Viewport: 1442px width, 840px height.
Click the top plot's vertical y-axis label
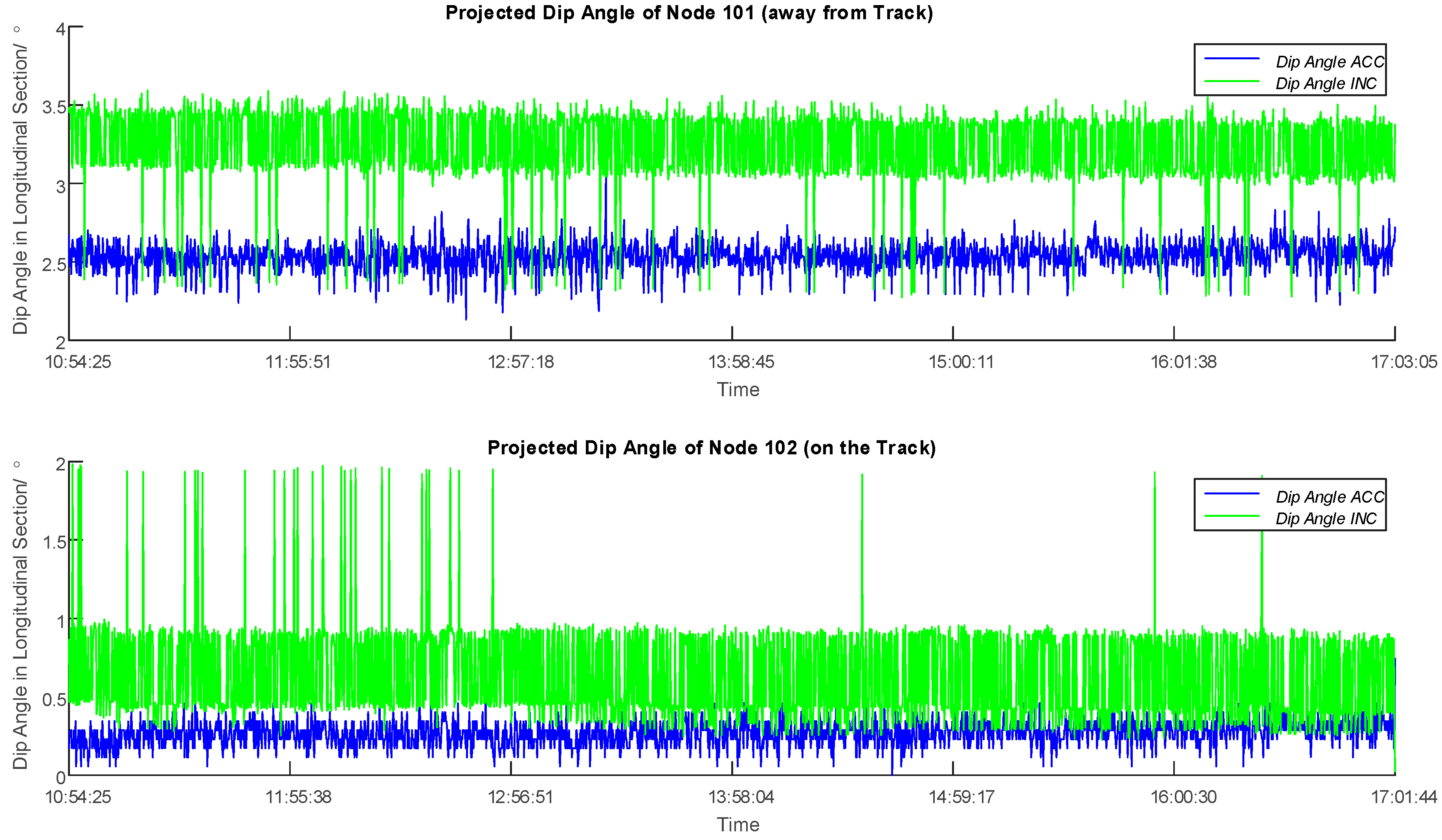[x=20, y=180]
